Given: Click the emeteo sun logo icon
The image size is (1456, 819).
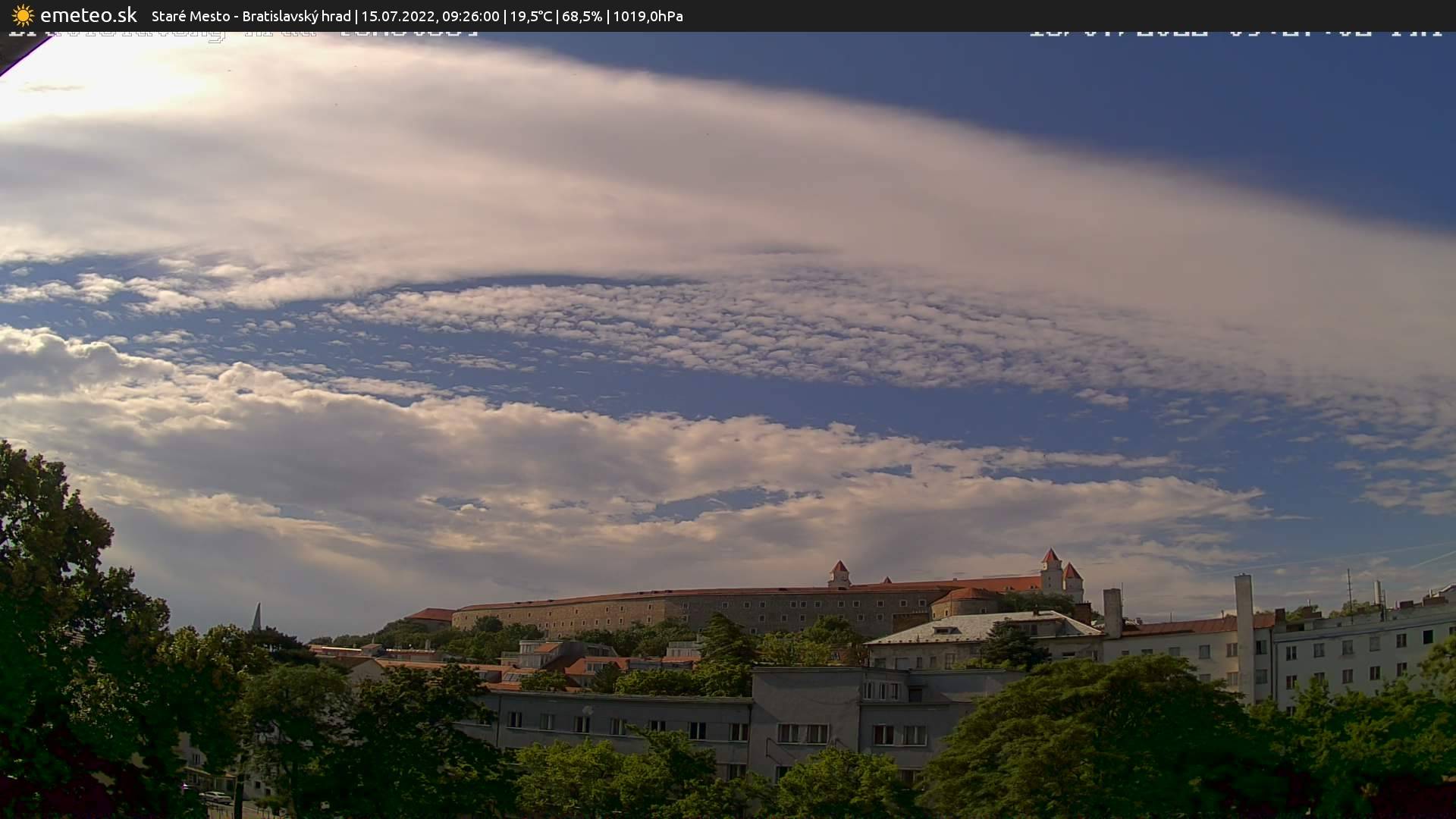Looking at the screenshot, I should coord(23,16).
